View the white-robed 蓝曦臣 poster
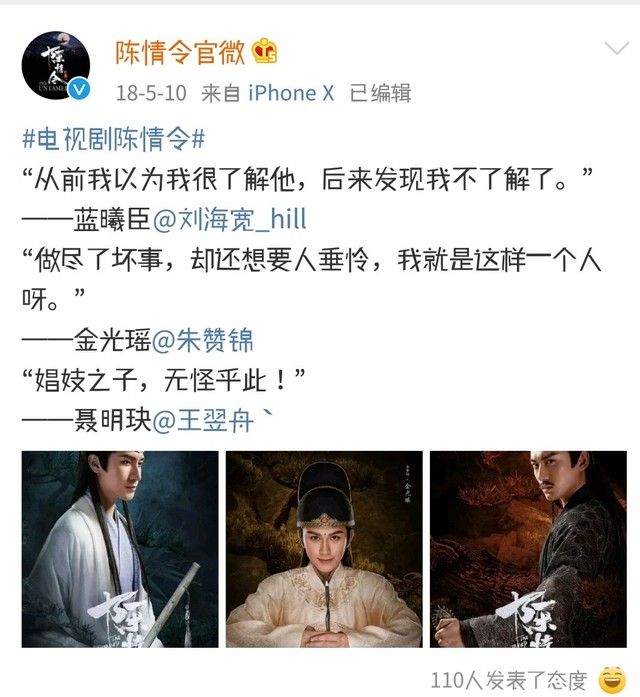The width and height of the screenshot is (640, 697). (x=120, y=549)
